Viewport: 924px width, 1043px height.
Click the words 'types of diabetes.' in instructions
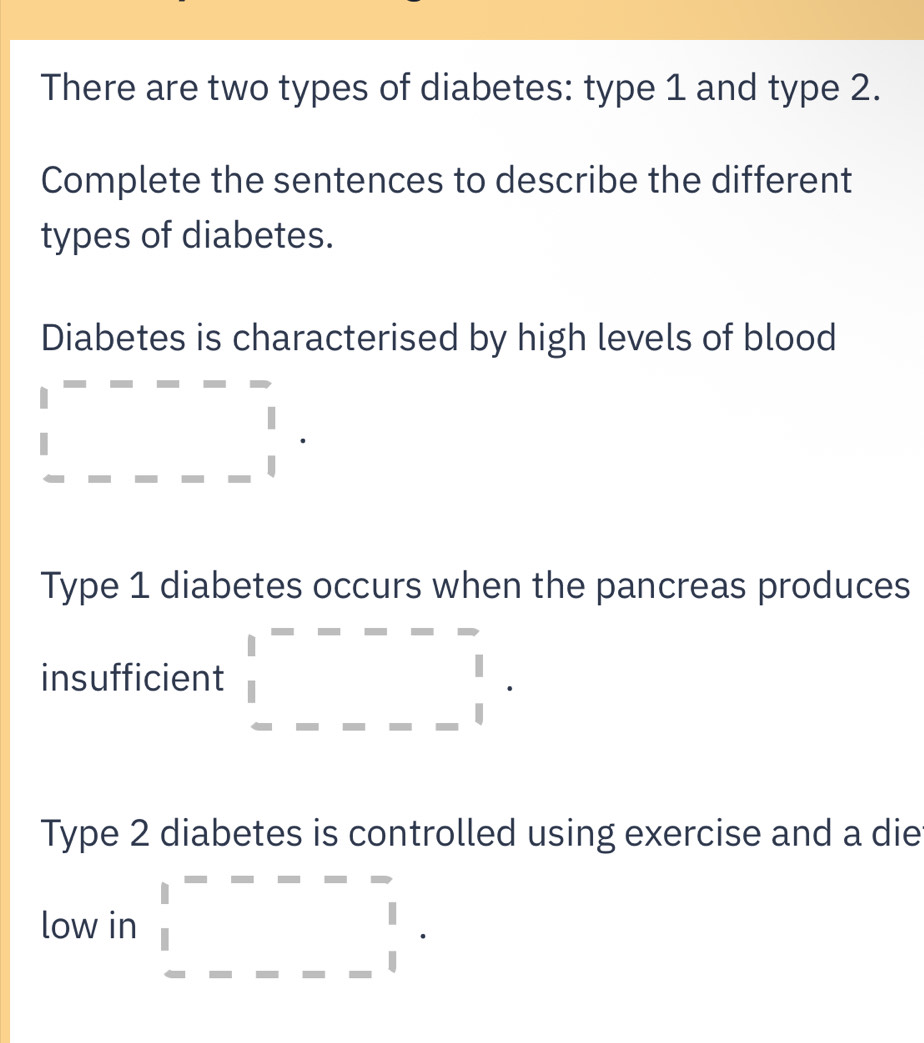coord(187,236)
